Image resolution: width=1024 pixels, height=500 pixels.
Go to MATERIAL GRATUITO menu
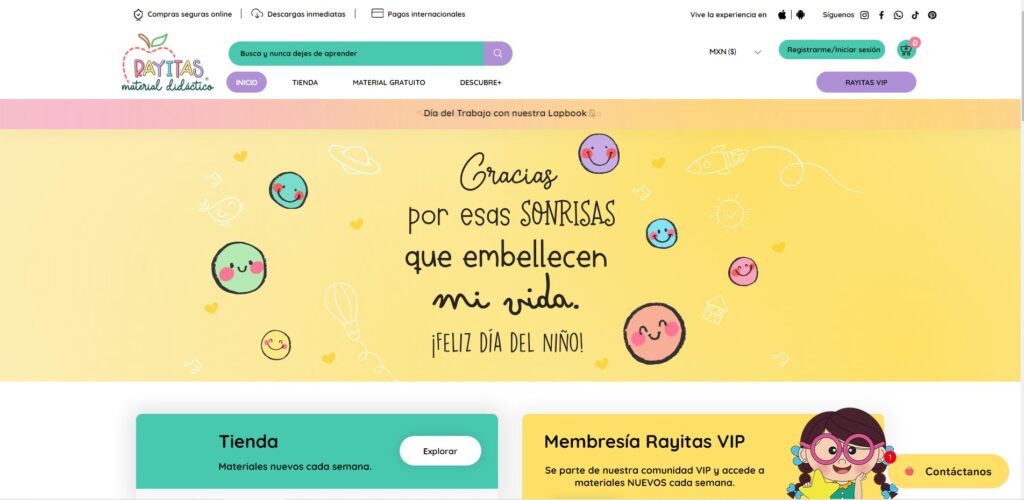click(389, 83)
